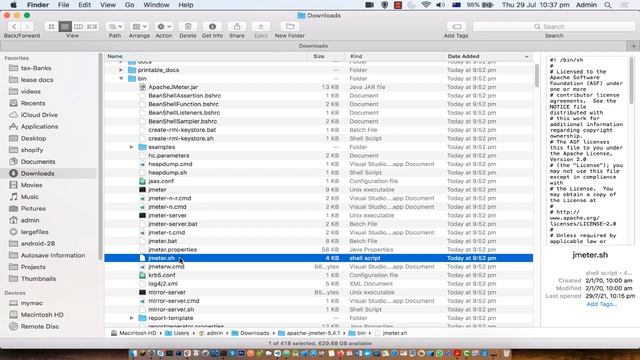
Task: Switch to cover flow view
Action: click(x=92, y=27)
